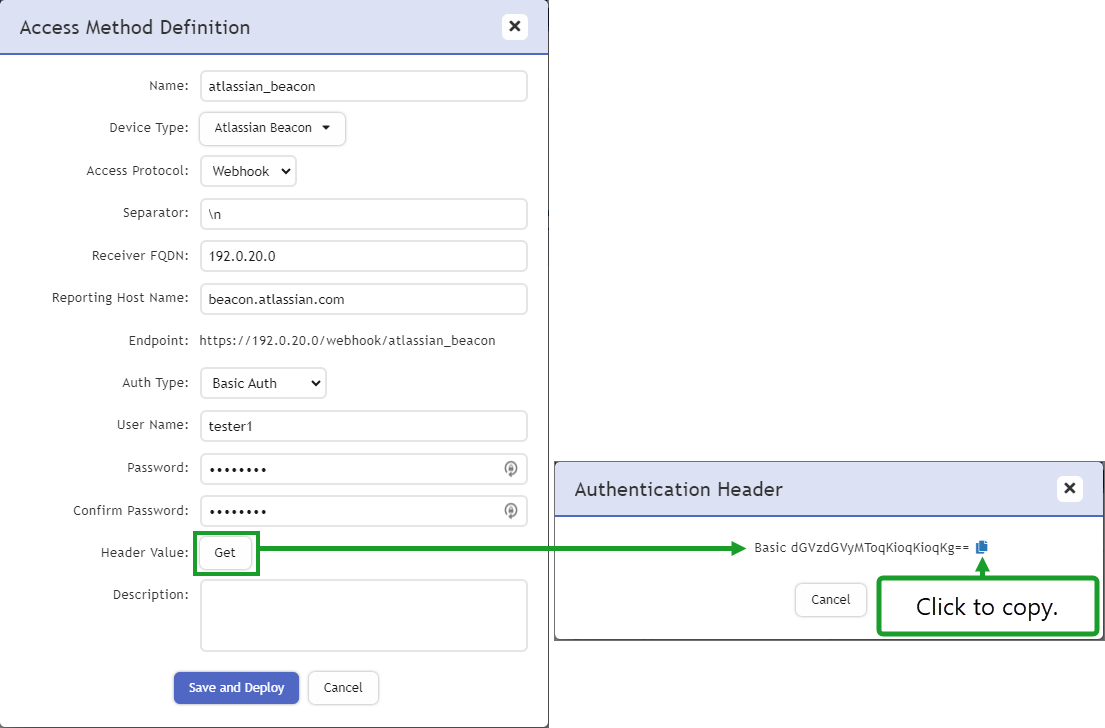Cancel the Access Method Definition form

[343, 688]
